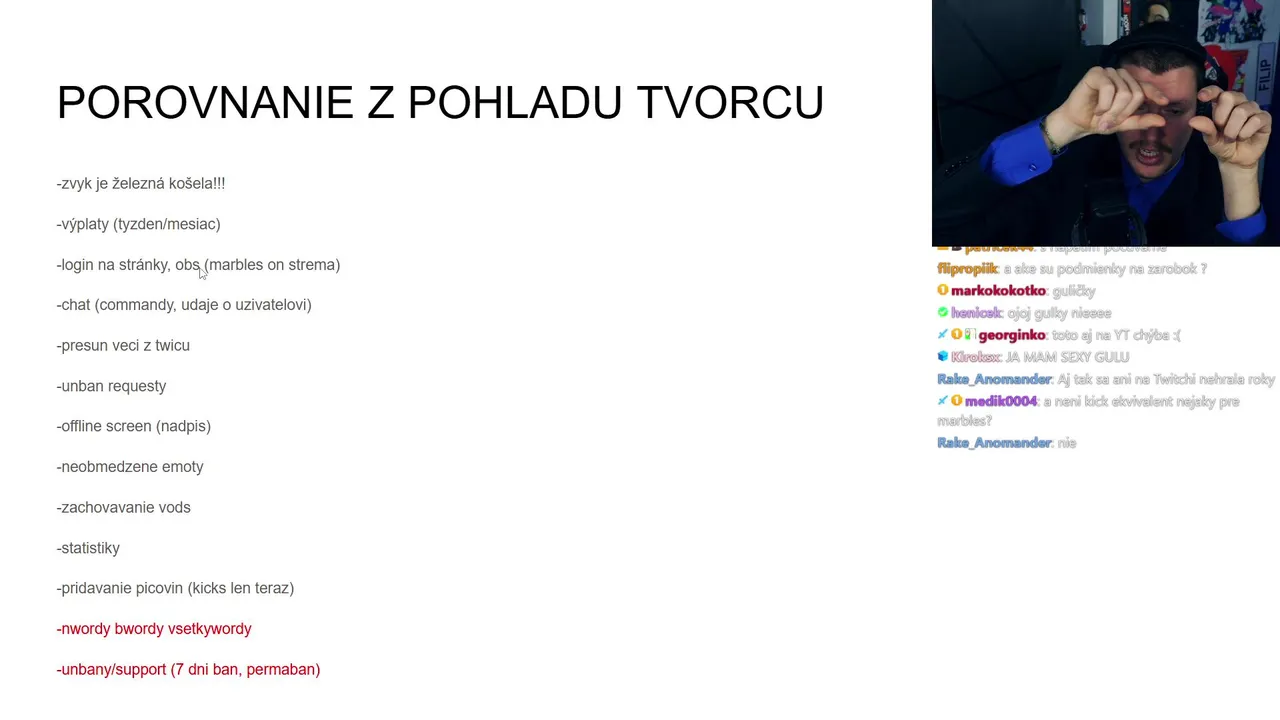Click the '-login na stránky, obs' bullet

pyautogui.click(x=128, y=265)
